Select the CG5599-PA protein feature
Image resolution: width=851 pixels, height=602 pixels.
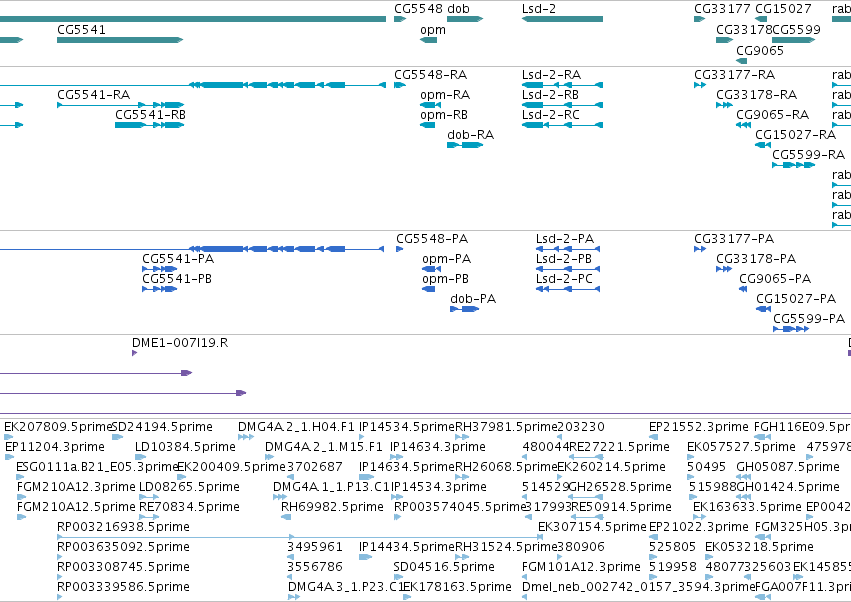point(791,329)
